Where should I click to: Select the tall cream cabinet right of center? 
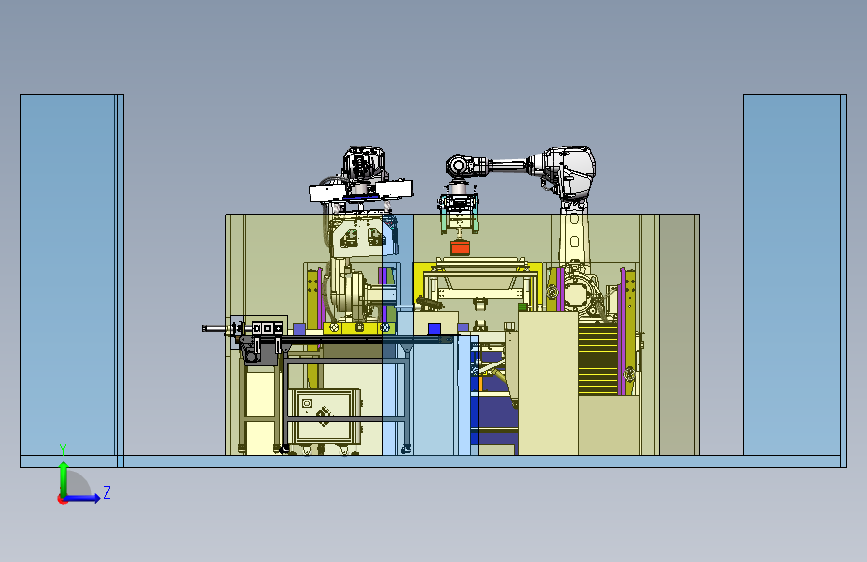click(x=548, y=383)
